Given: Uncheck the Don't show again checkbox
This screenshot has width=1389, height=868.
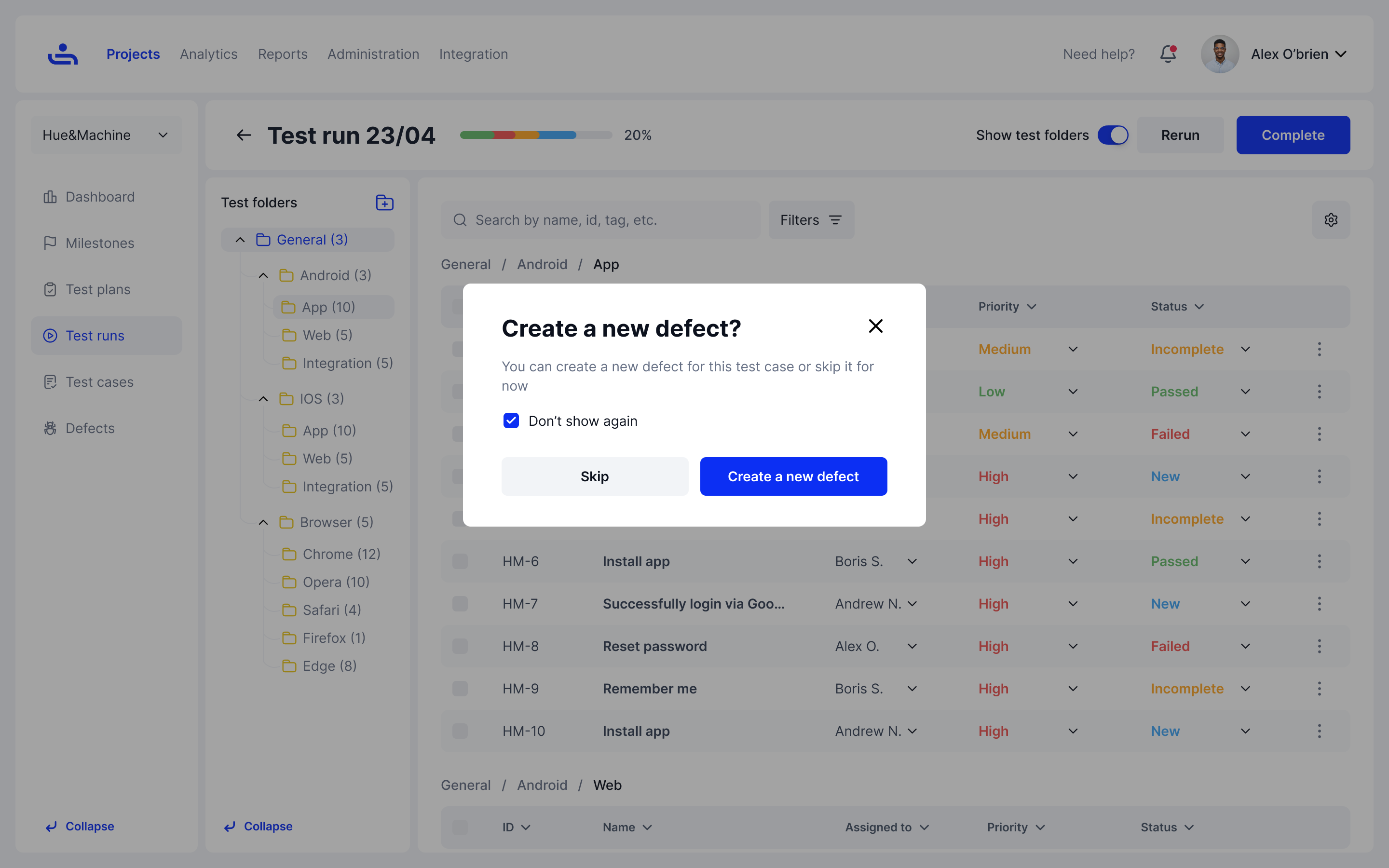Looking at the screenshot, I should [511, 421].
